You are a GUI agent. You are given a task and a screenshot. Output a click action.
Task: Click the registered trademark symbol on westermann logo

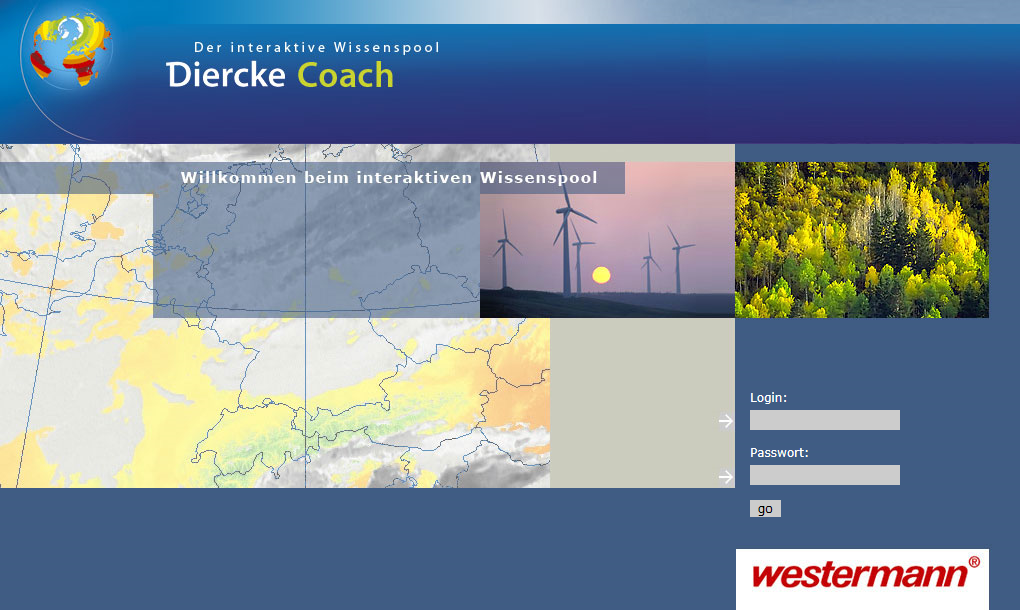coord(974,562)
